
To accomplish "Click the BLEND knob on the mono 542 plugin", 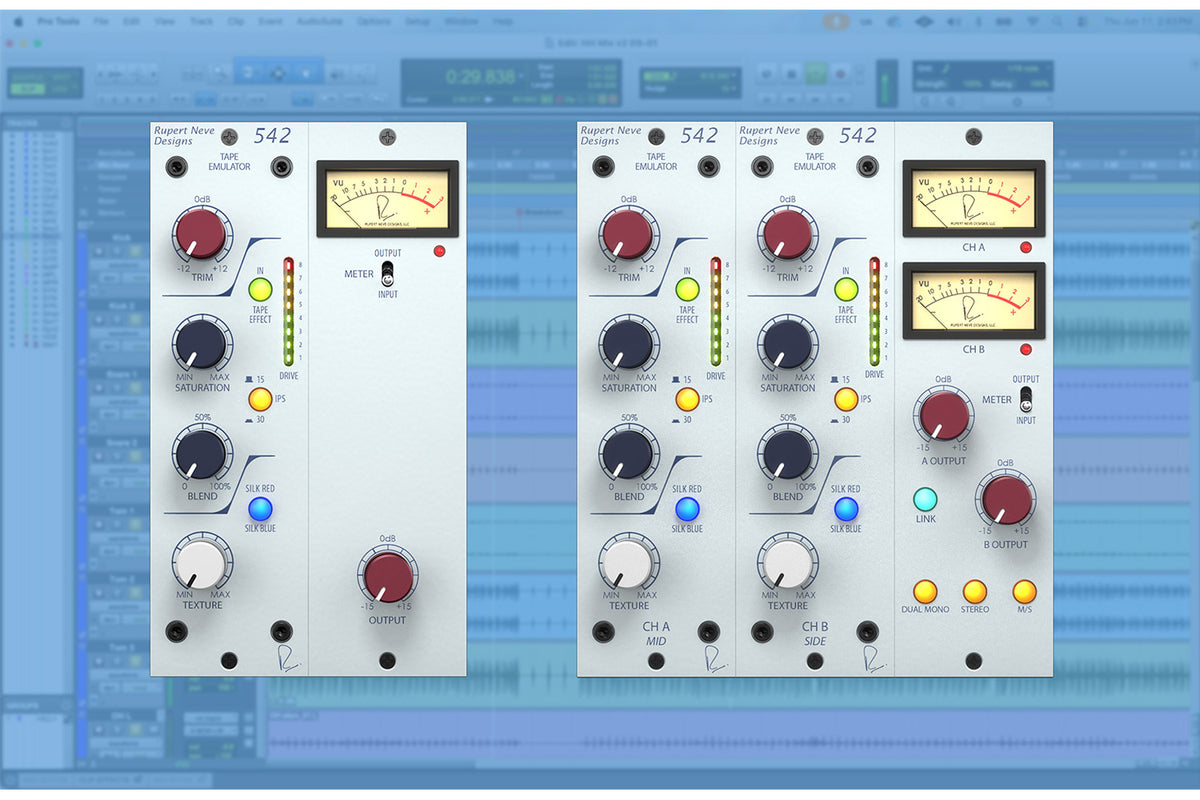I will pyautogui.click(x=201, y=454).
